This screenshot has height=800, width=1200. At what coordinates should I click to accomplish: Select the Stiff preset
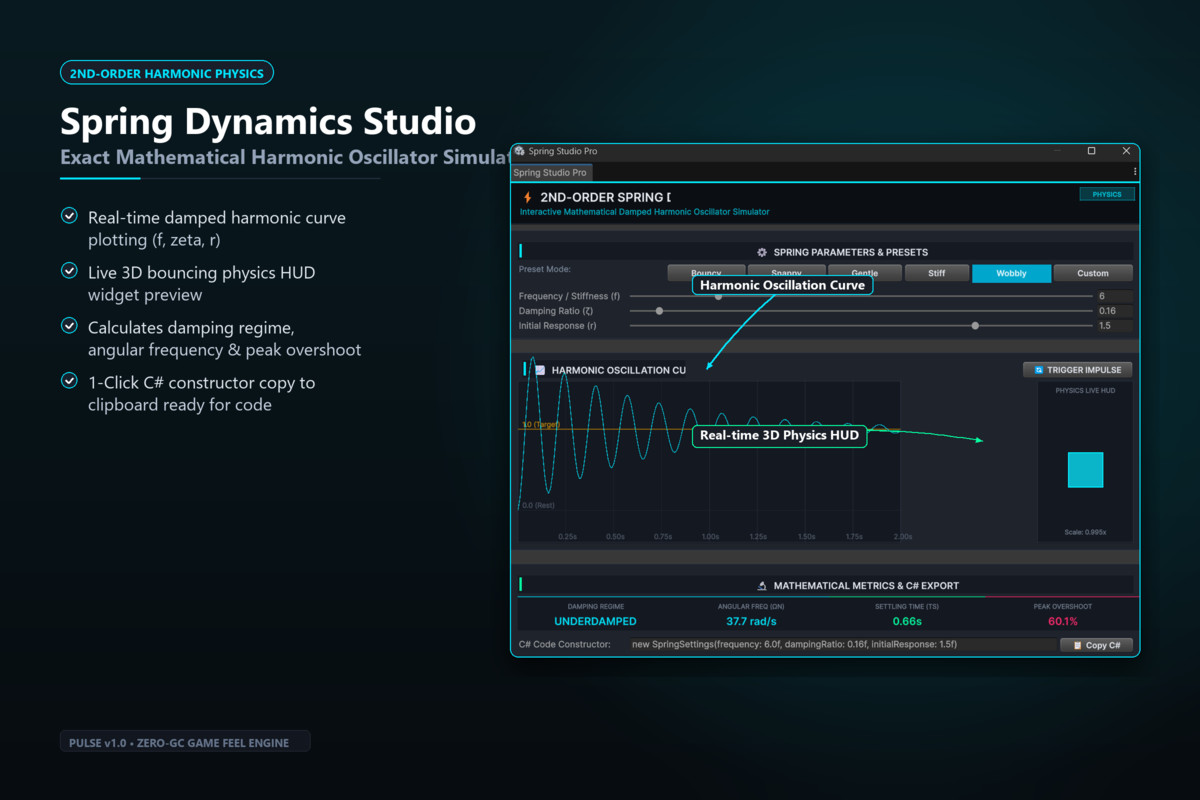tap(937, 273)
